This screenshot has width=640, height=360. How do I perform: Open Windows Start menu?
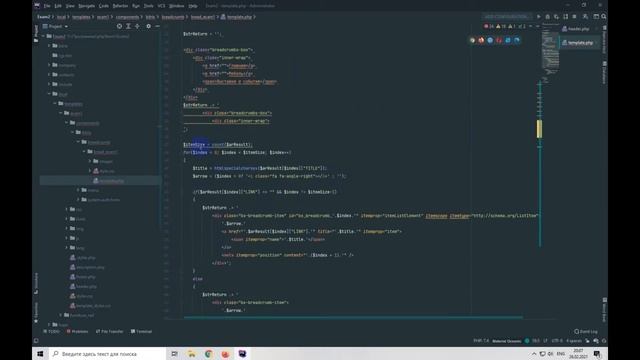[40, 354]
